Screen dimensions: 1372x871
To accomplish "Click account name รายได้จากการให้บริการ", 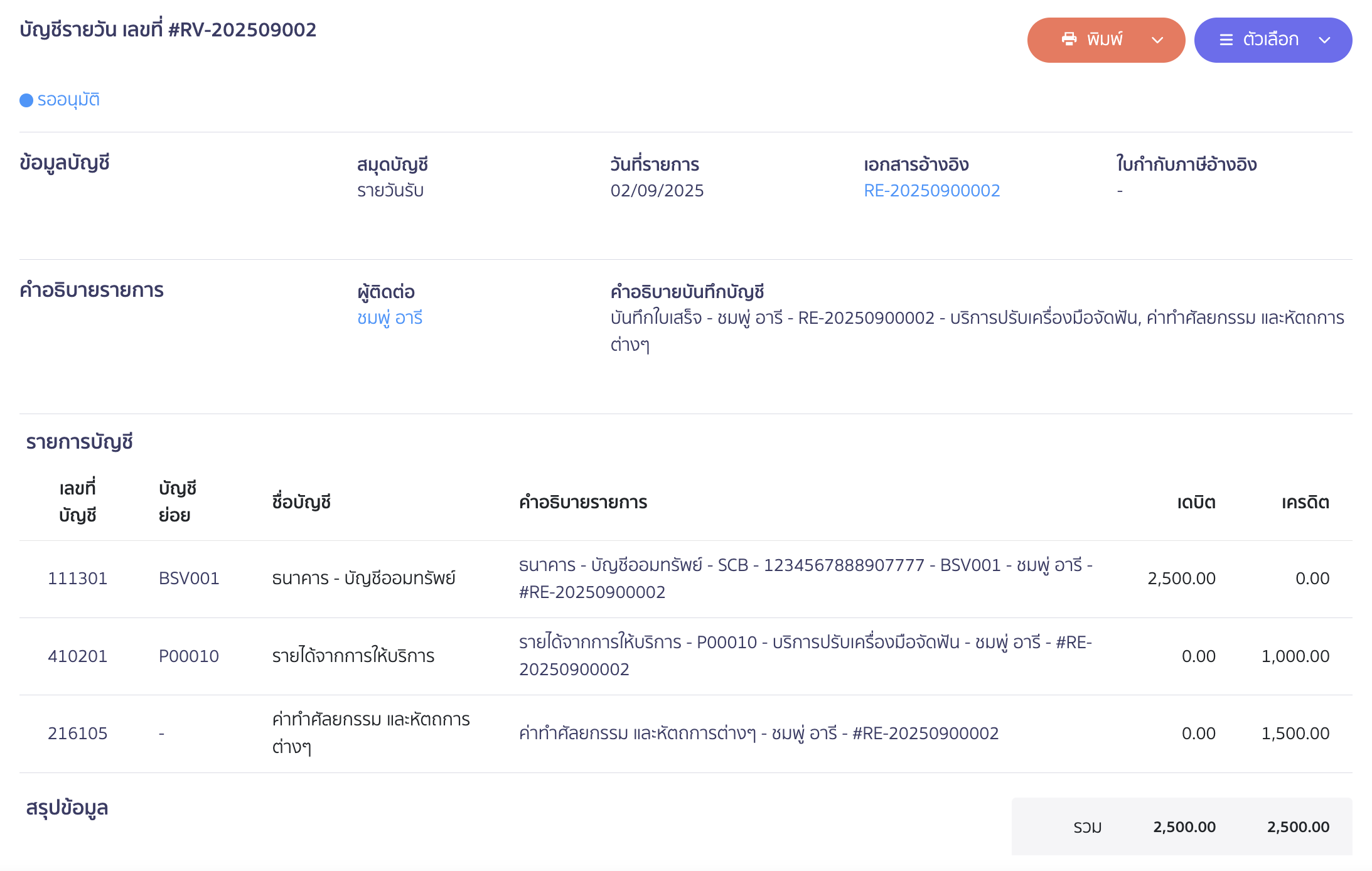I will [x=353, y=656].
